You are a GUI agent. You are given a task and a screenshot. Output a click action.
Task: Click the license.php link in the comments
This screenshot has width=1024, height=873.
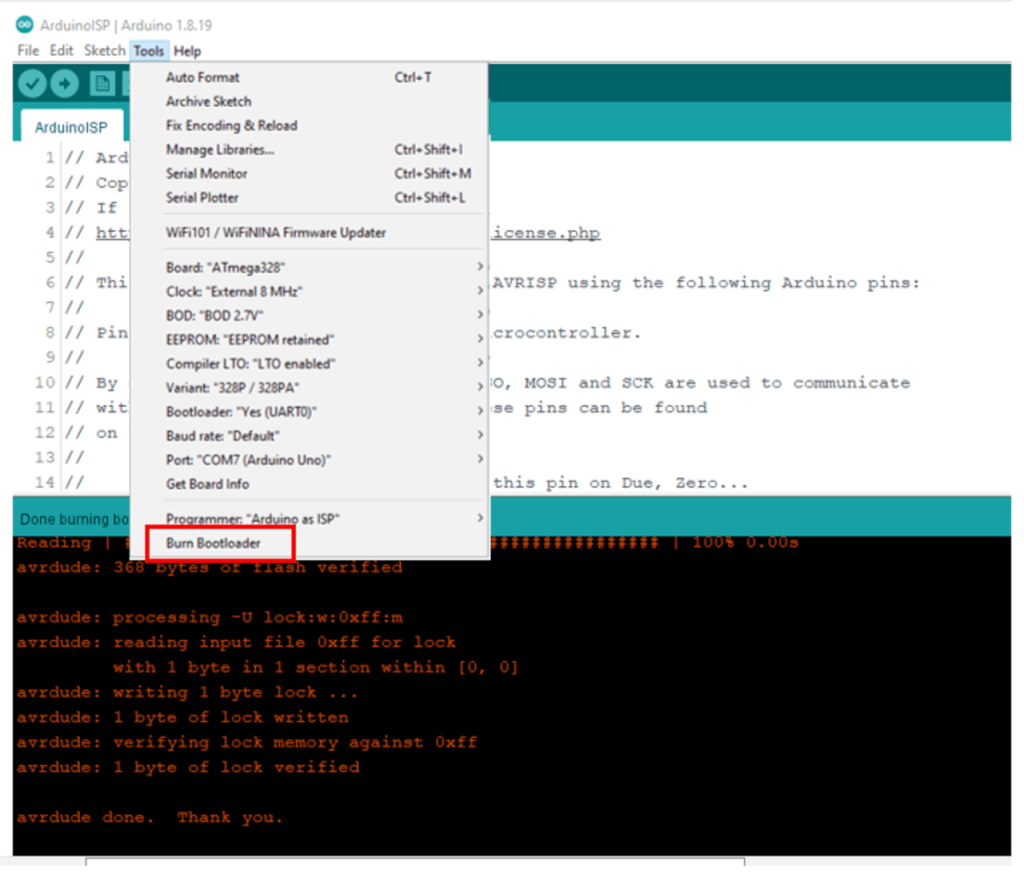[x=548, y=232]
